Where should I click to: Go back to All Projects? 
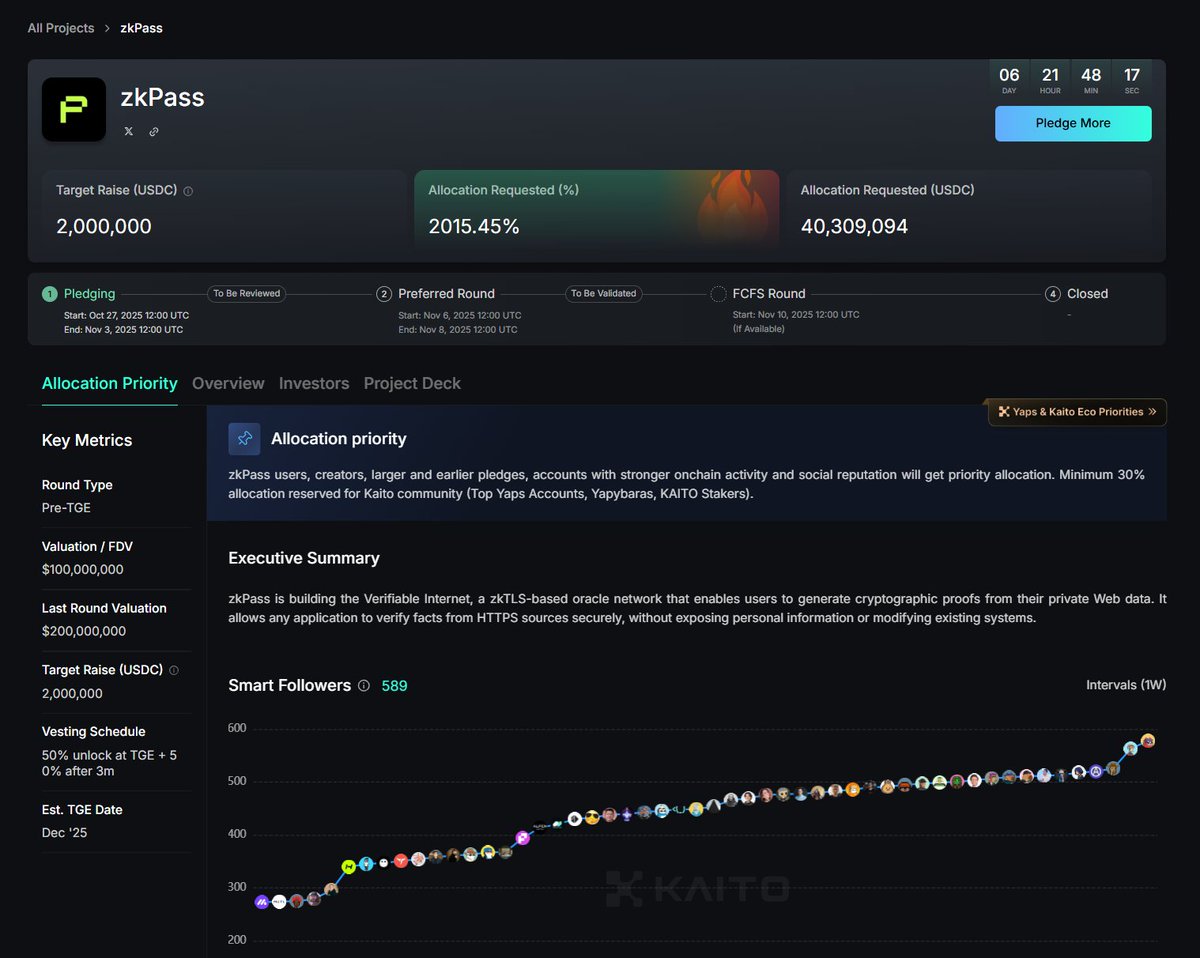pyautogui.click(x=61, y=28)
